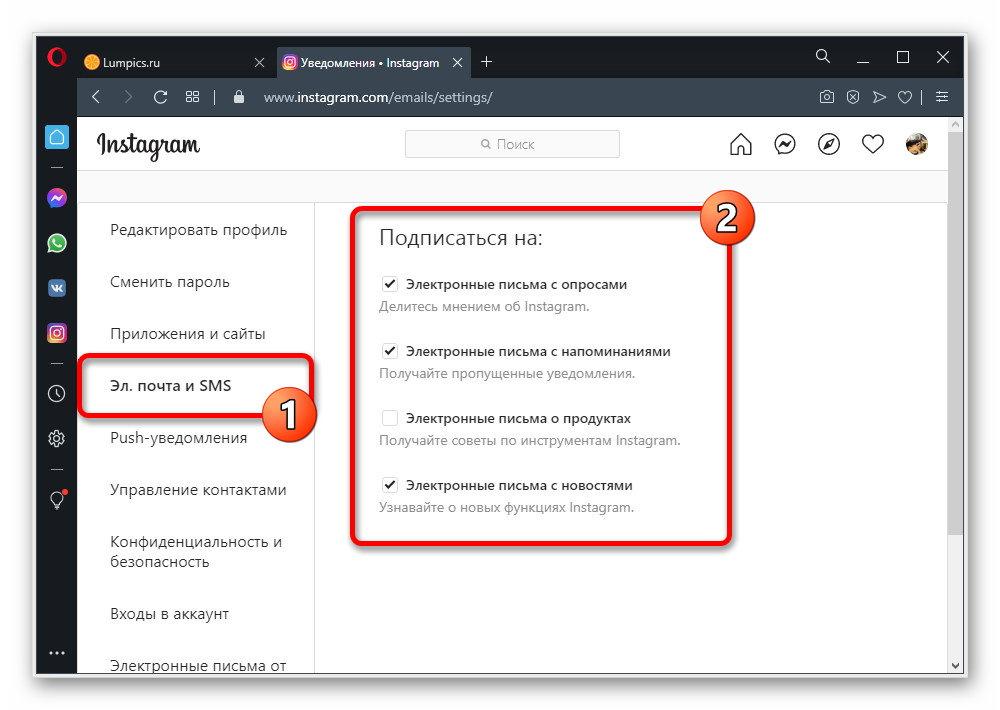The width and height of the screenshot is (1000, 710).
Task: Click the Подписаться на: heading
Action: [460, 238]
